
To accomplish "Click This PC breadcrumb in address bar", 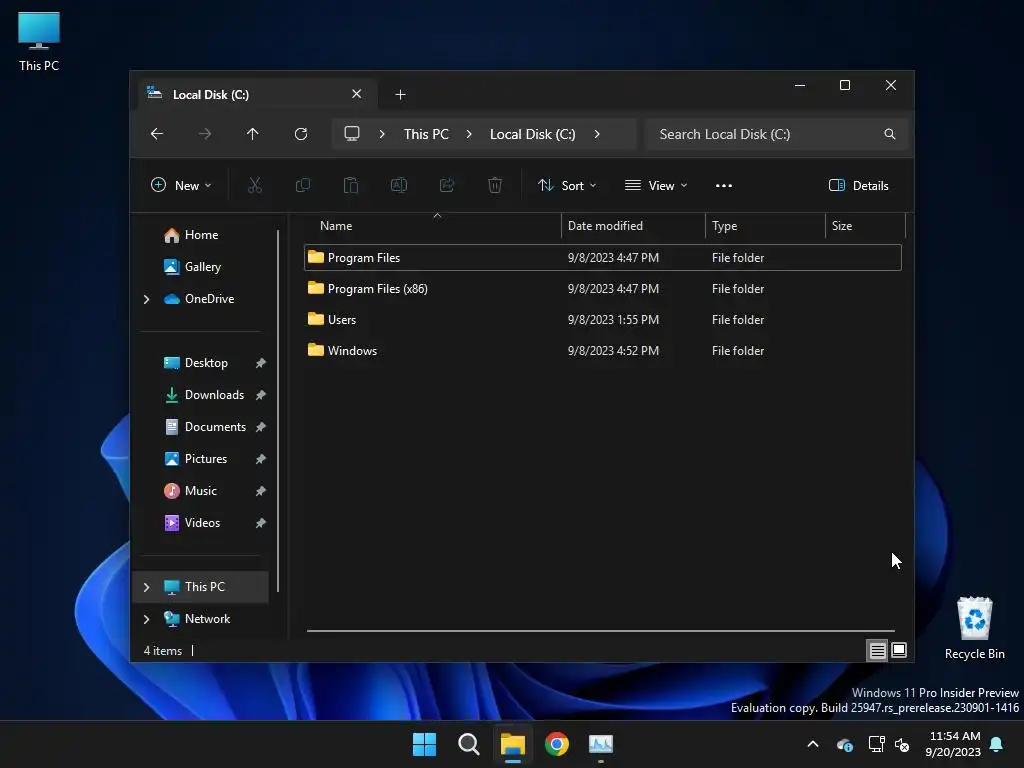I will [426, 134].
